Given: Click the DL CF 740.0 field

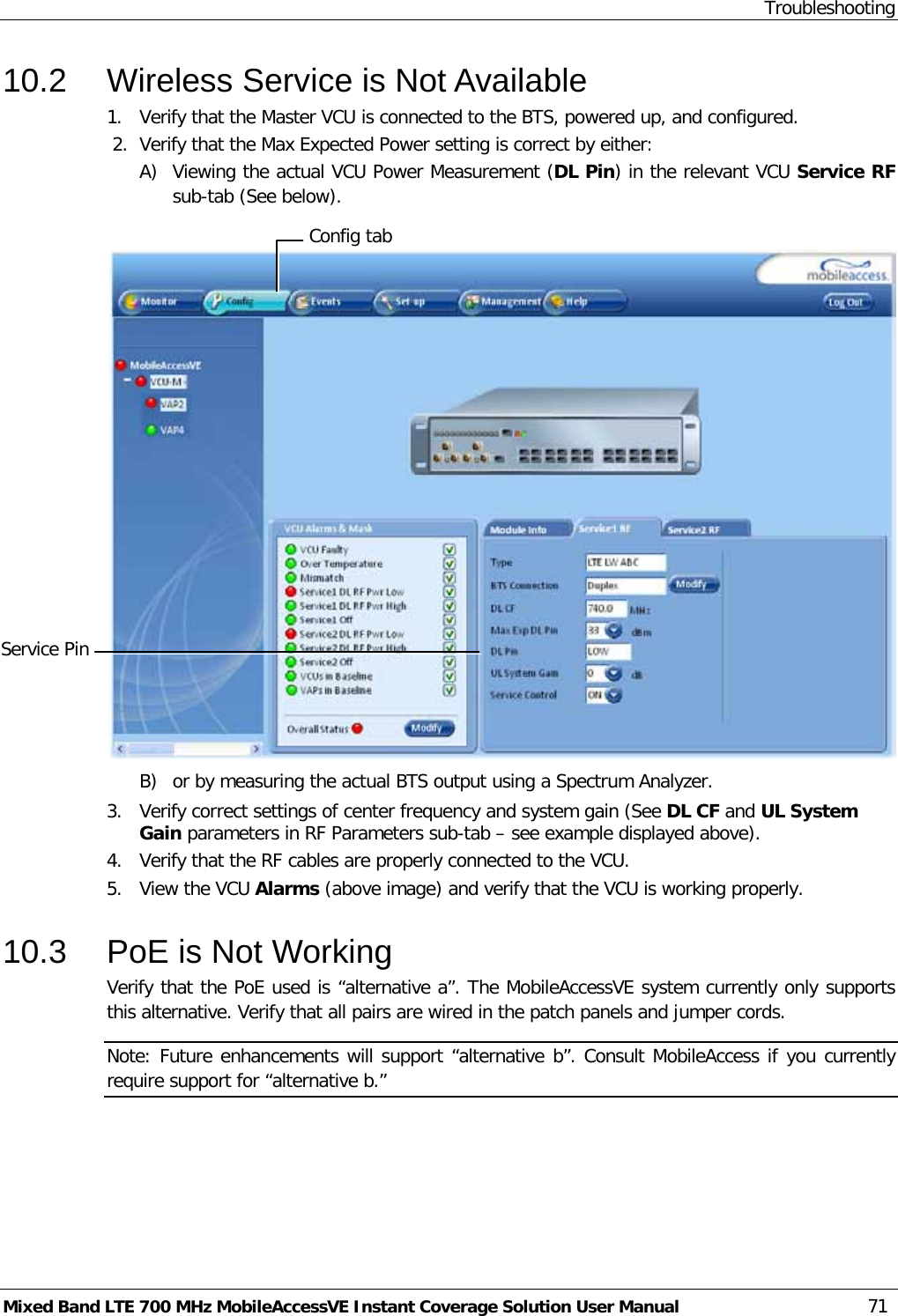Looking at the screenshot, I should click(x=606, y=609).
